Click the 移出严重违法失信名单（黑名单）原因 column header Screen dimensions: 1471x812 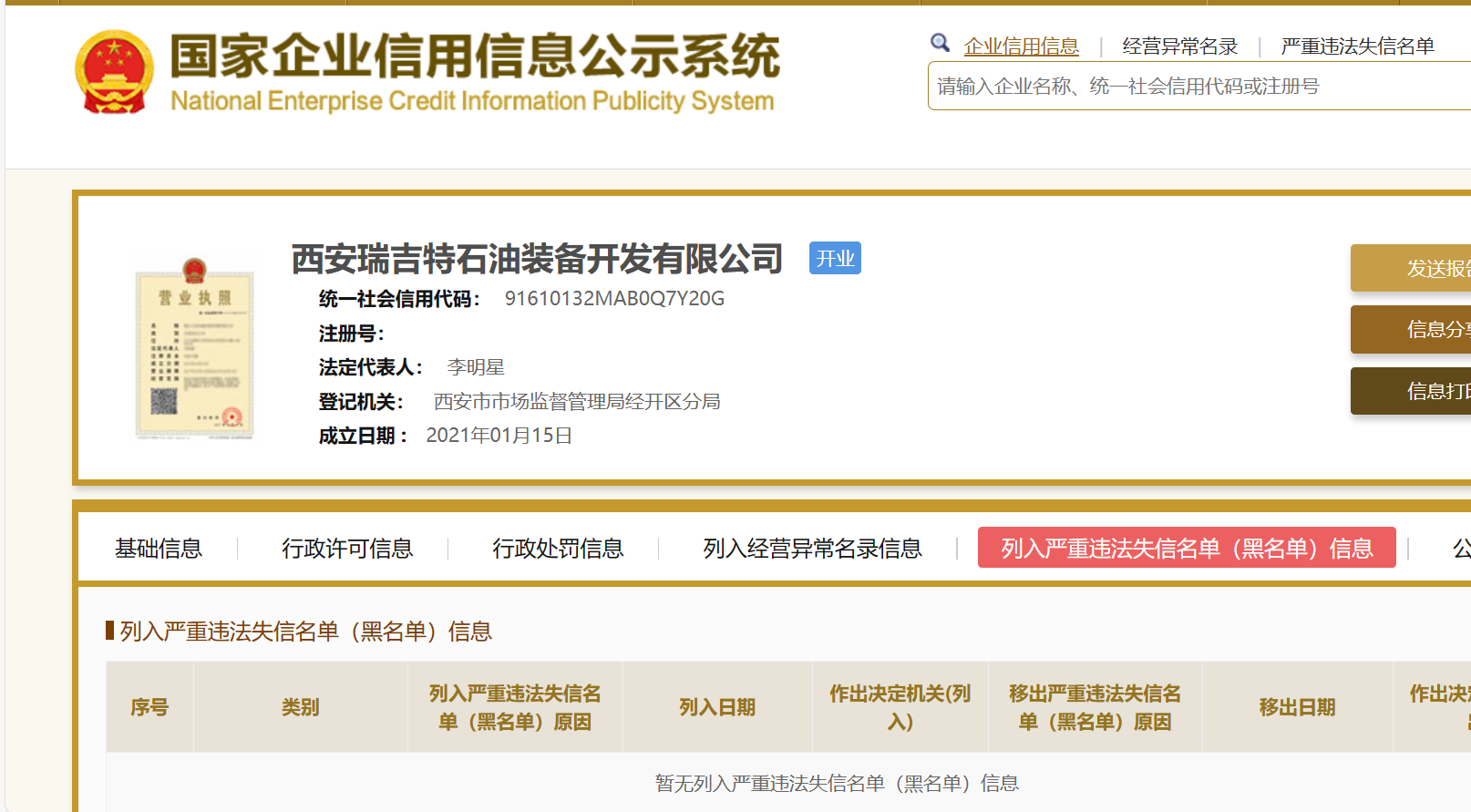pos(1095,707)
